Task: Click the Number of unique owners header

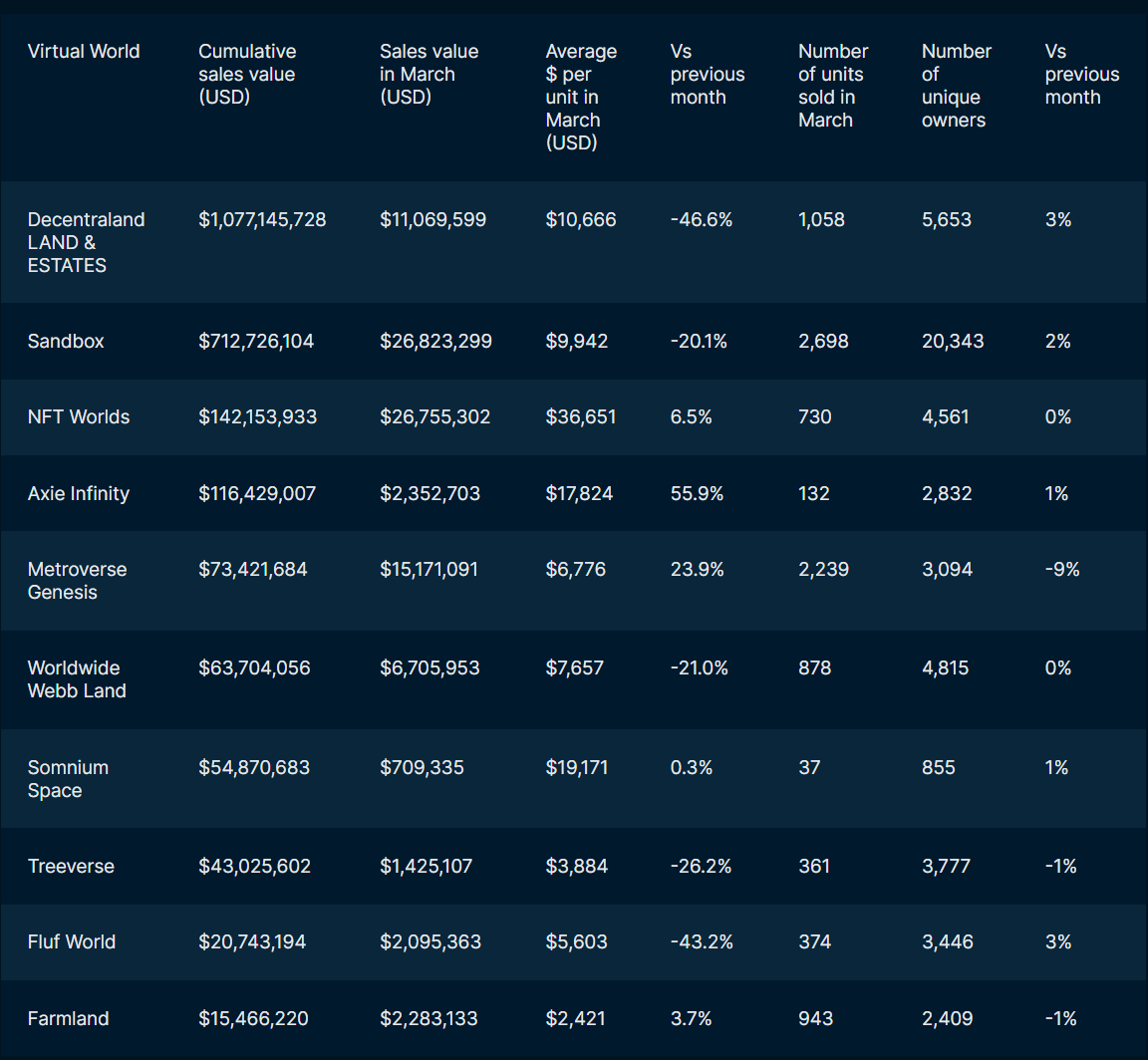Action: pos(956,86)
